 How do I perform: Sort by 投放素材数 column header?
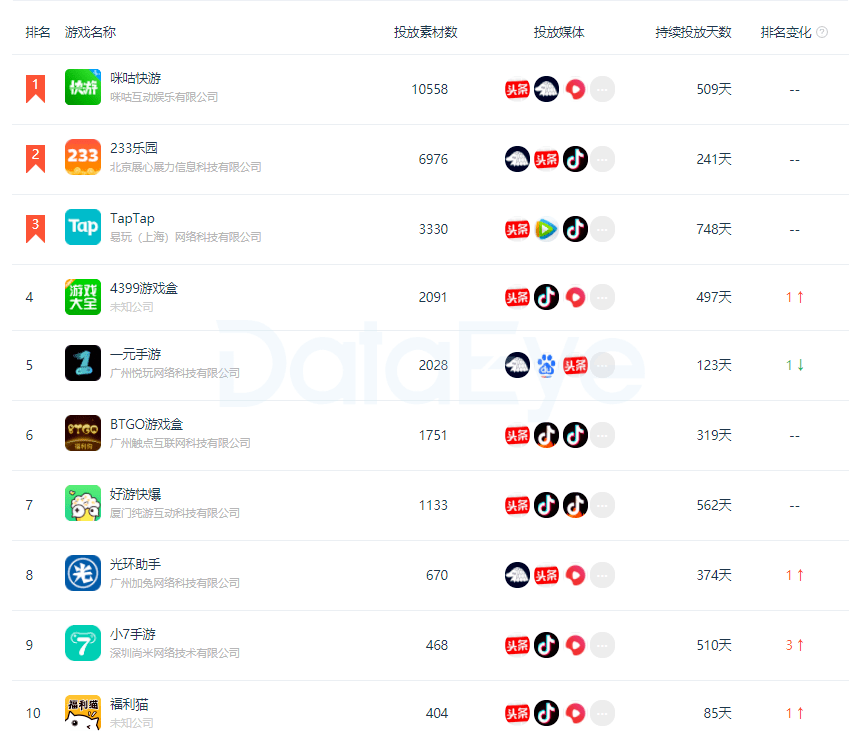(x=426, y=32)
